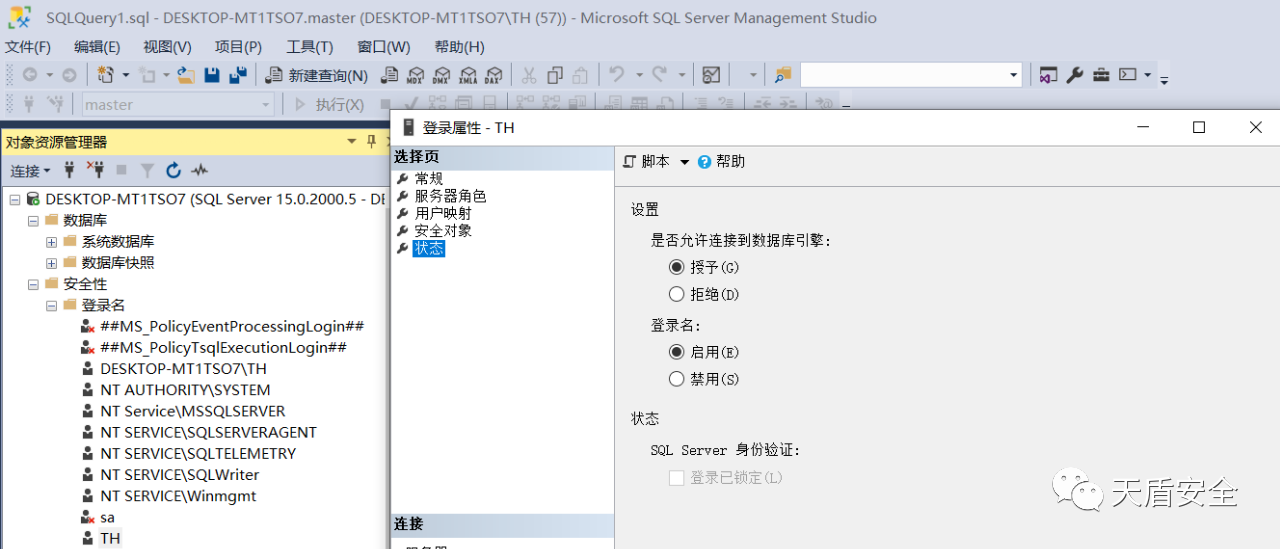1280x549 pixels.
Task: Click the MDX query icon
Action: 416,75
